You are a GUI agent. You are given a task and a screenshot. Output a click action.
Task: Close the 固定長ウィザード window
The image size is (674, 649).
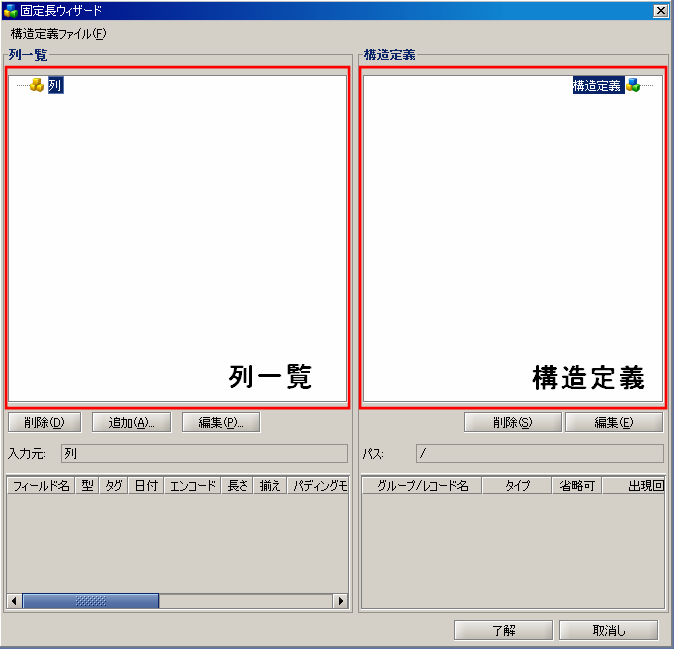tap(660, 10)
